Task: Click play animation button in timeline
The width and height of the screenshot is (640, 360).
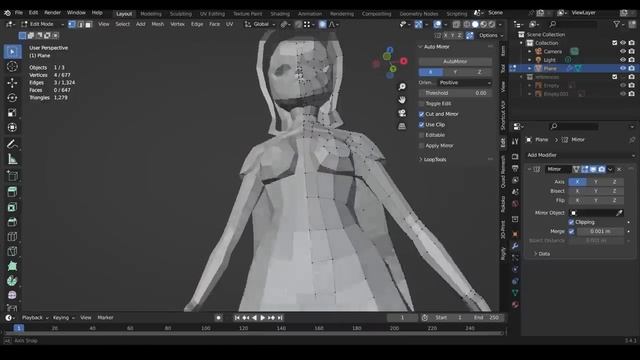Action: pyautogui.click(x=262, y=318)
